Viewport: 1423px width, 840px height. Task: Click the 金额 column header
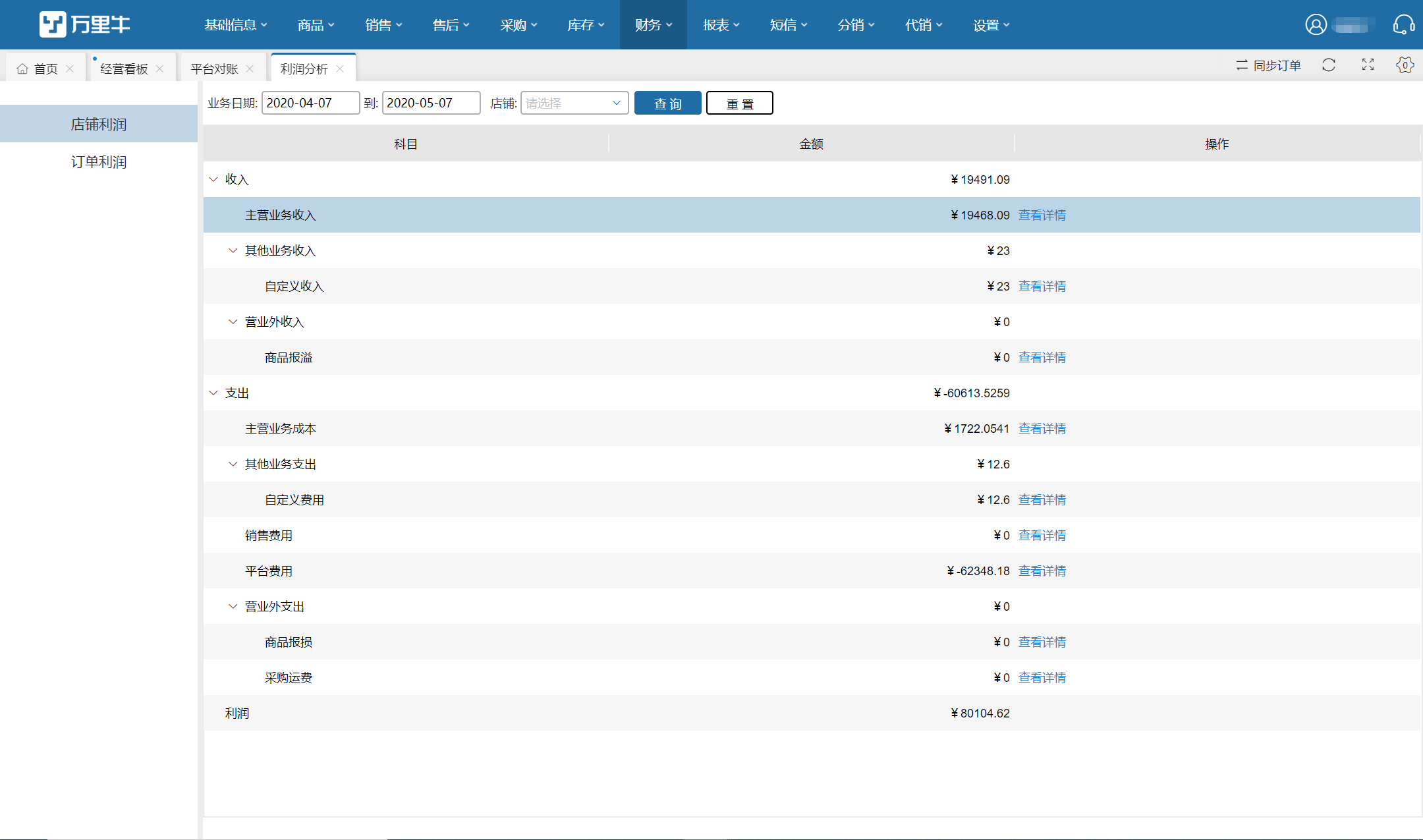pyautogui.click(x=812, y=144)
